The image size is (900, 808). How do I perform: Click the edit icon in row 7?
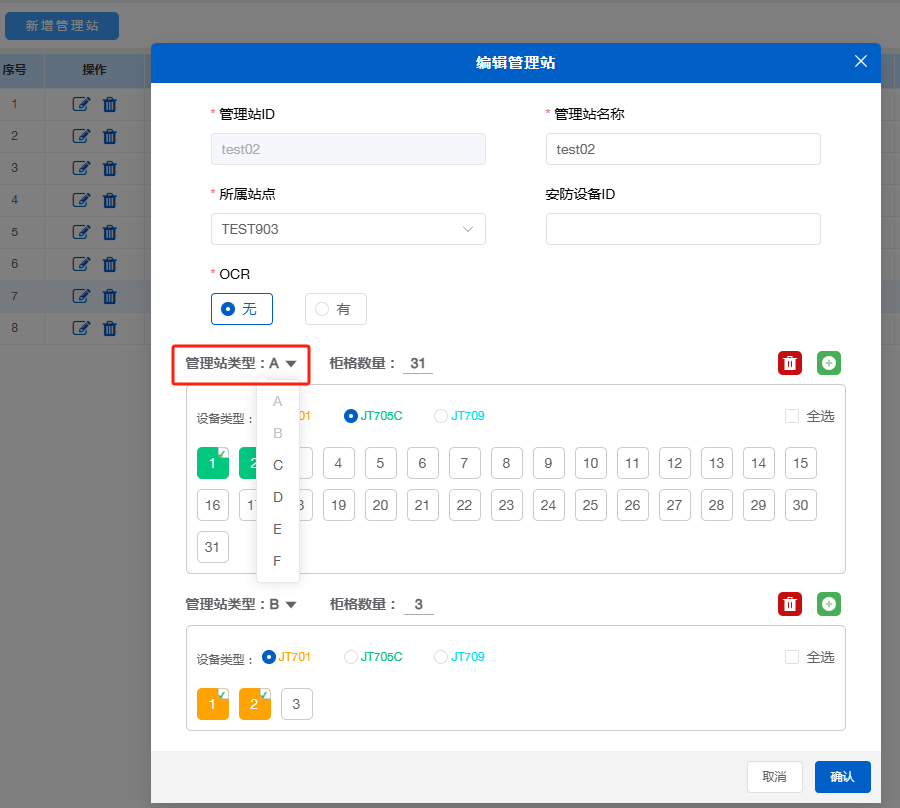tap(81, 296)
